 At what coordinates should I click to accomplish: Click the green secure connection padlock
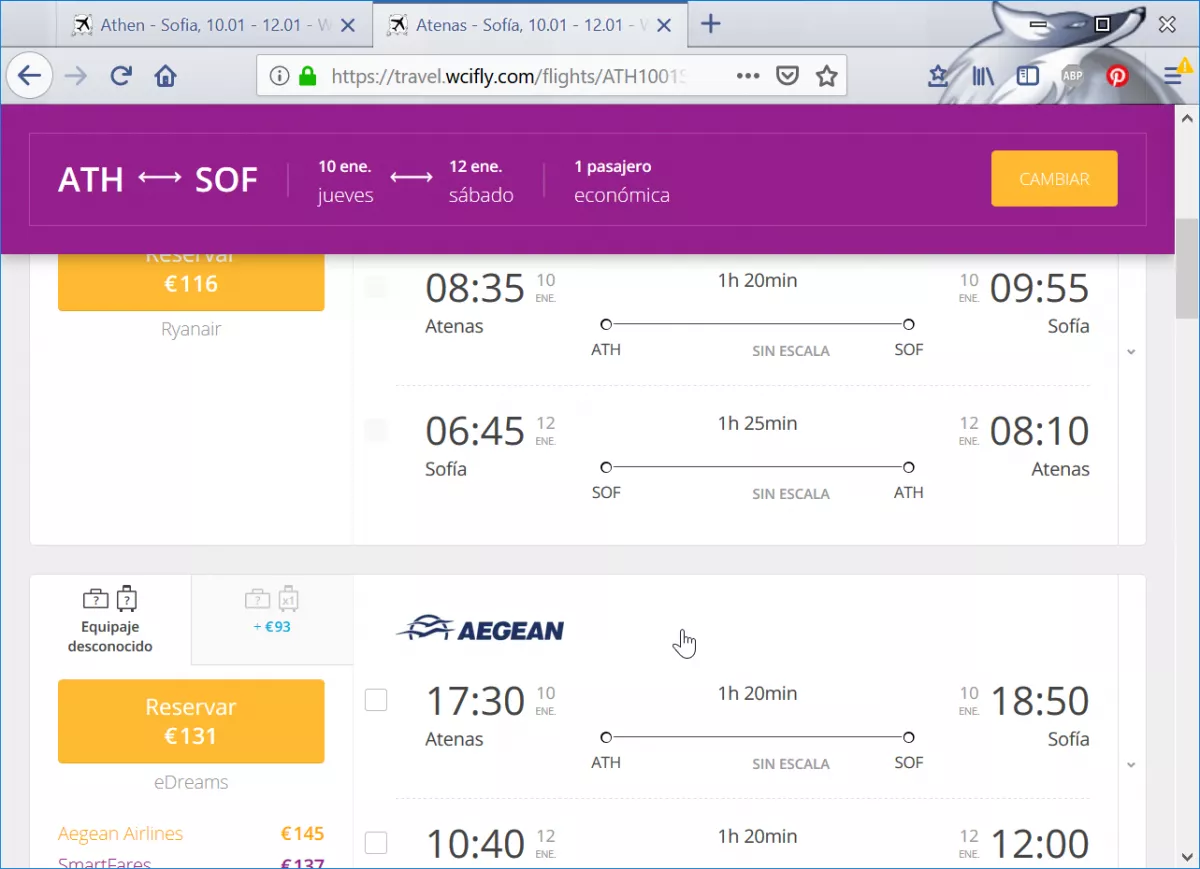(308, 76)
